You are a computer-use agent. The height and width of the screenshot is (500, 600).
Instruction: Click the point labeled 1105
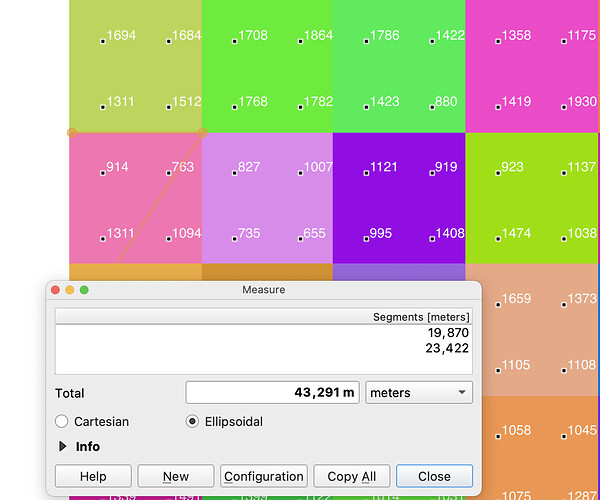[x=498, y=370]
